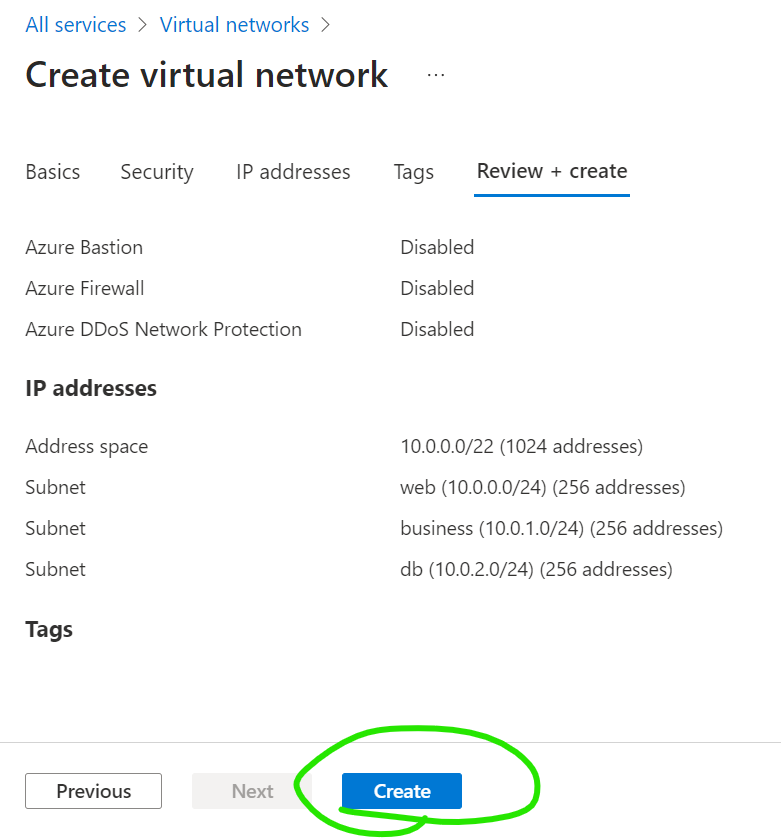Screen dimensions: 781x839
Task: Open the ellipsis more options menu
Action: (436, 75)
